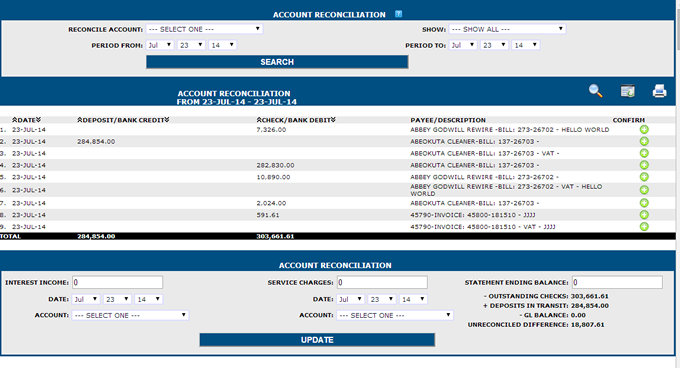Screen dimensions: 680x368
Task: Open the Show filter dropdown
Action: [507, 29]
